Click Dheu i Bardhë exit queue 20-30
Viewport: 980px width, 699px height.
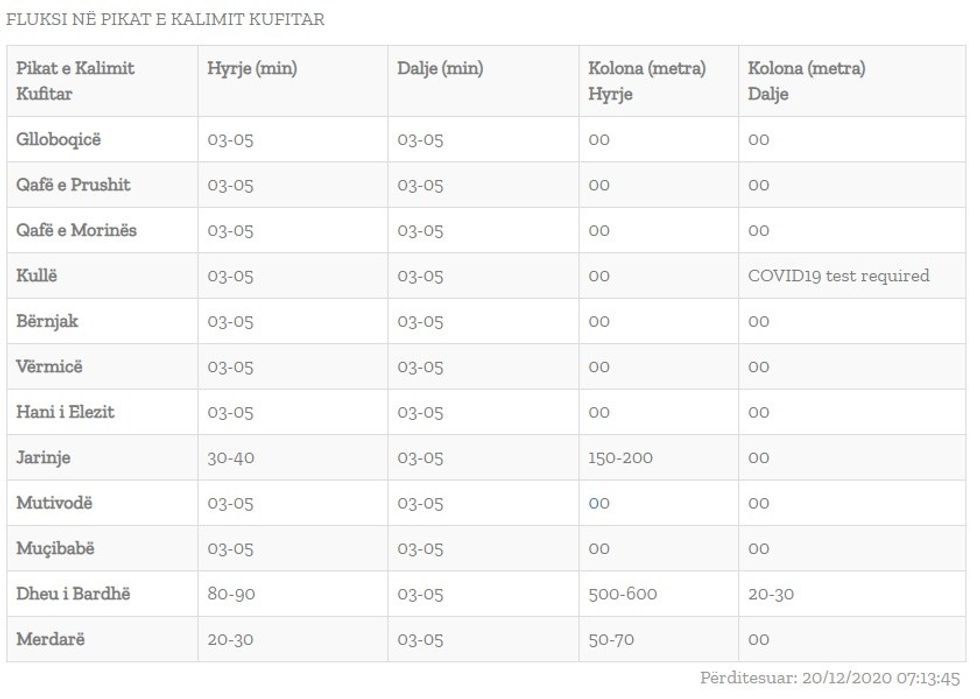770,594
